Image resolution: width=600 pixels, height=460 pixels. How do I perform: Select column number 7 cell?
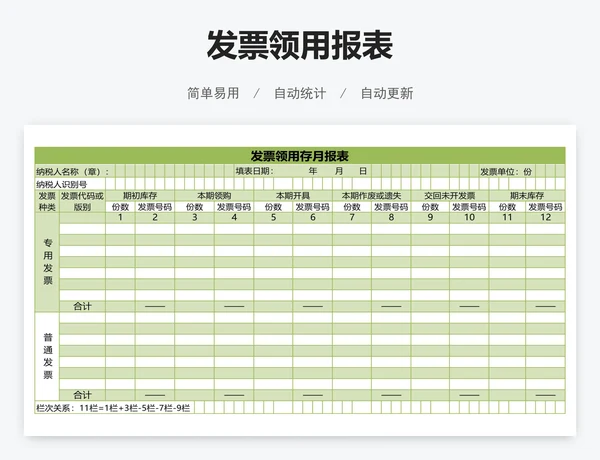coord(352,218)
